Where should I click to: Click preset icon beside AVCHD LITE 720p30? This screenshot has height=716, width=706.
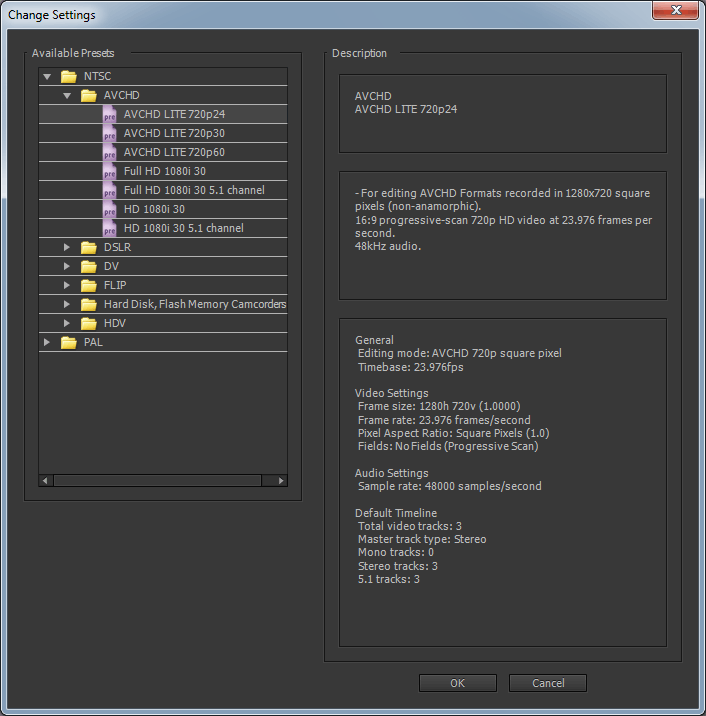click(110, 133)
